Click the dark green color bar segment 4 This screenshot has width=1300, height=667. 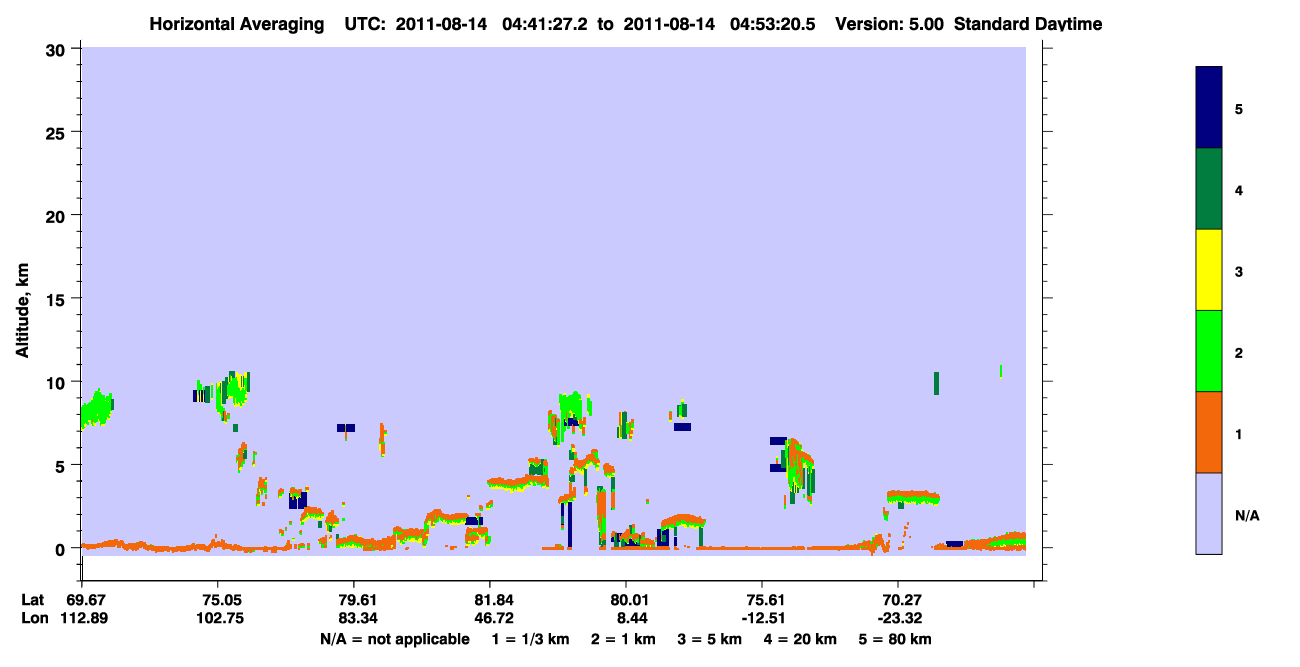1209,189
